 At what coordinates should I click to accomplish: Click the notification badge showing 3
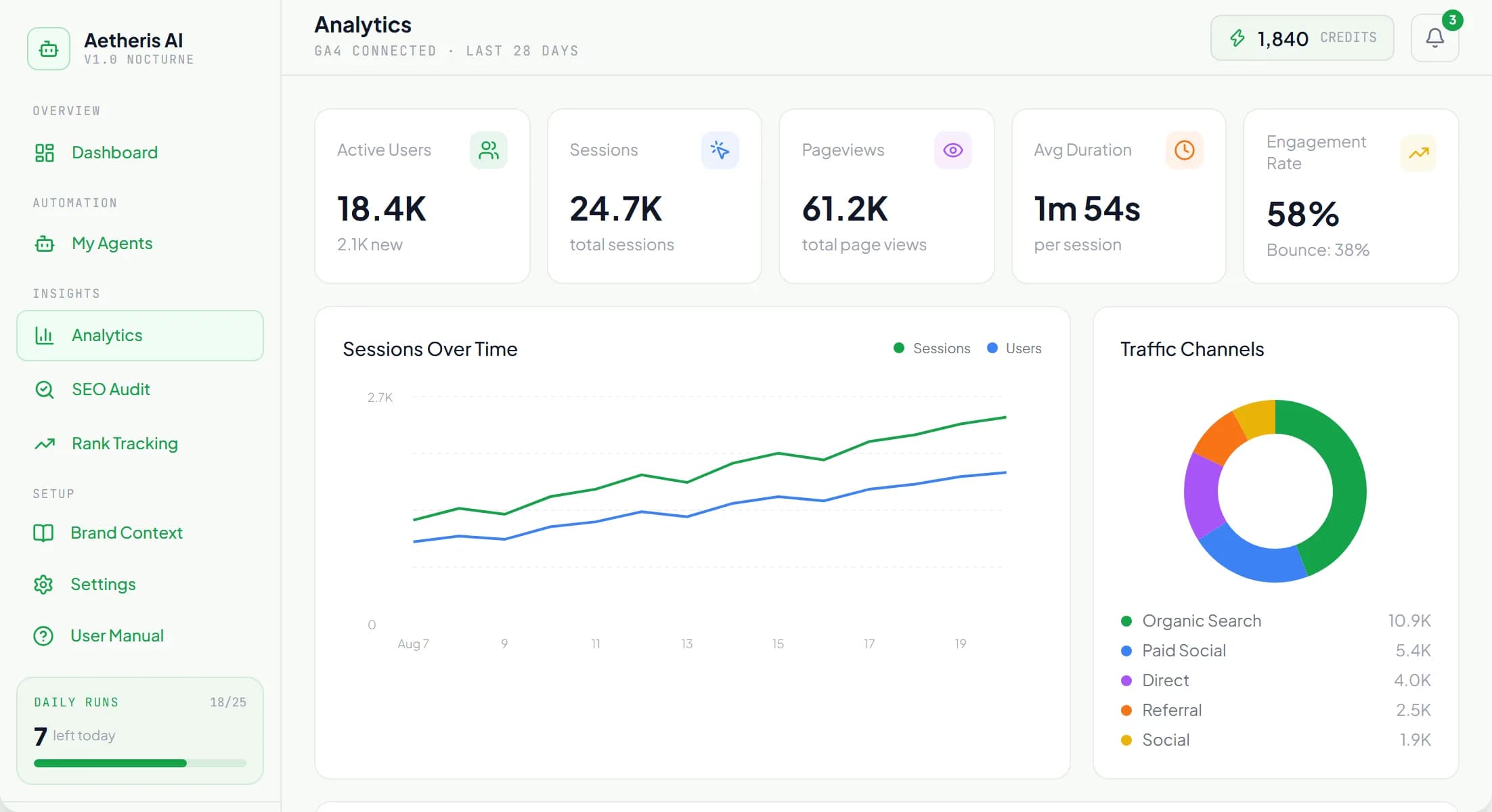coord(1452,20)
